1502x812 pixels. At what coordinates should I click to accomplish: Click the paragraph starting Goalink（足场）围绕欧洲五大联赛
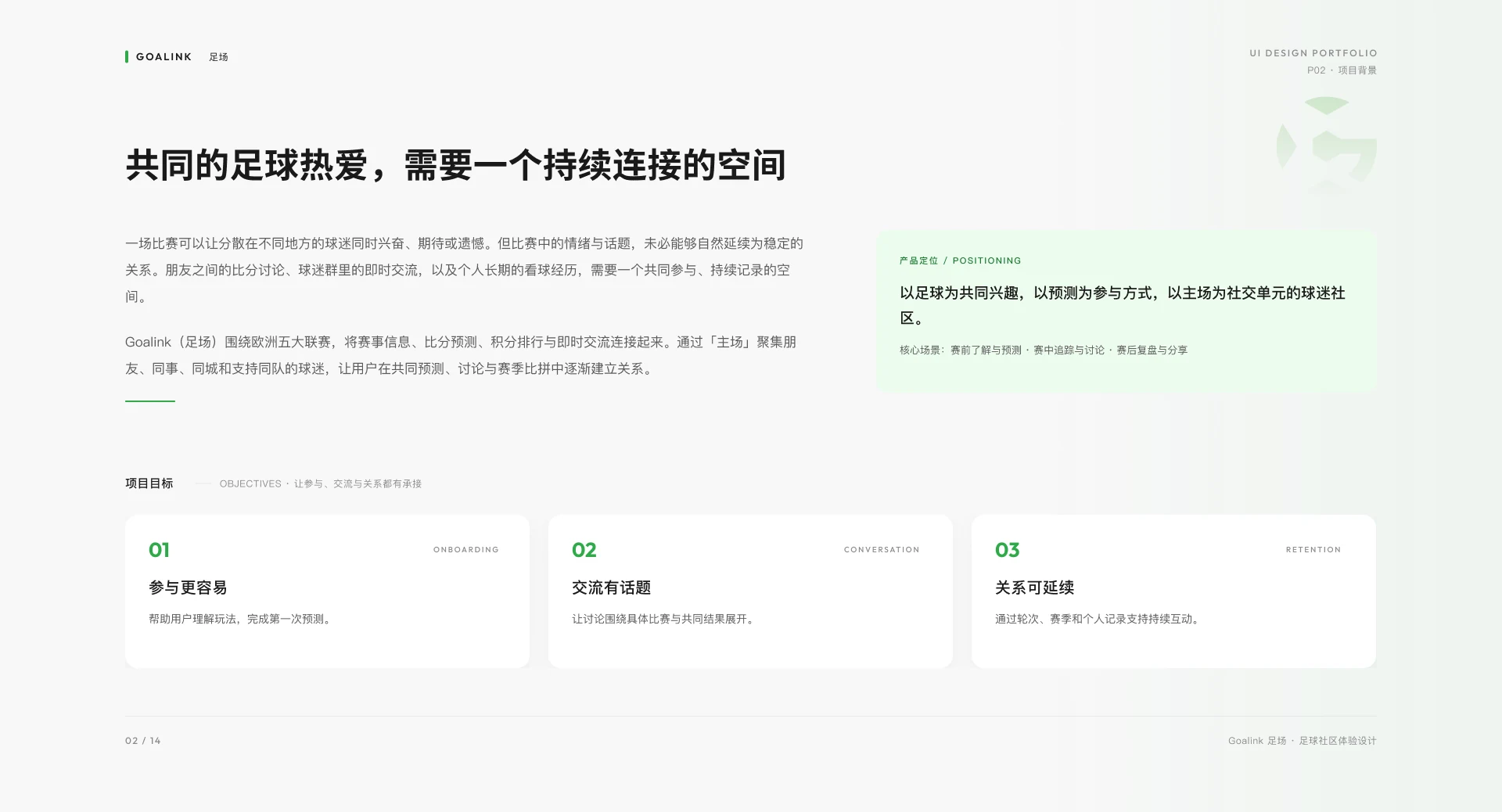[461, 355]
